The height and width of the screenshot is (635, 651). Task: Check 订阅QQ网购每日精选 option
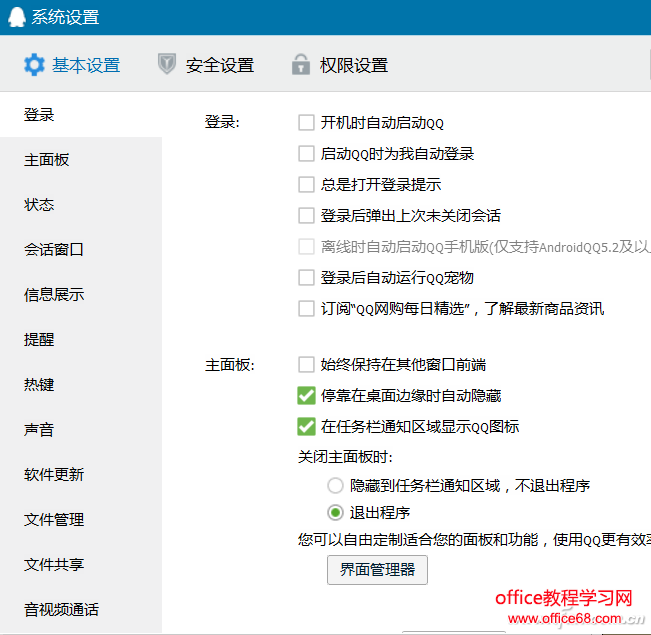306,309
